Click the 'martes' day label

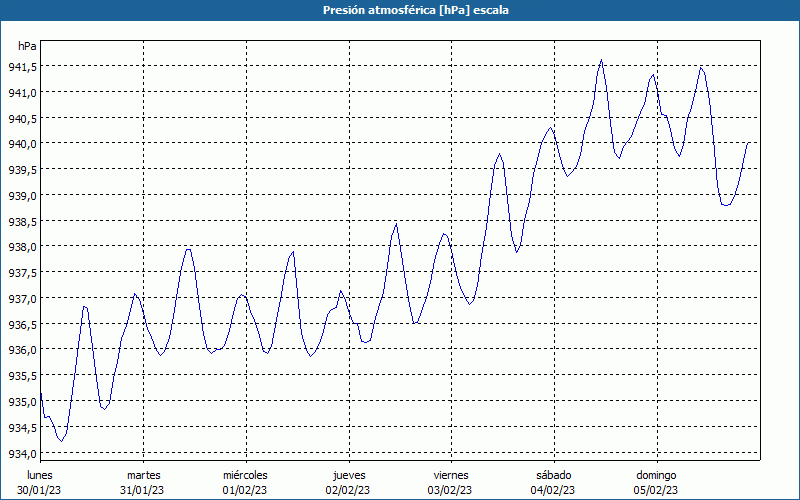pyautogui.click(x=144, y=475)
